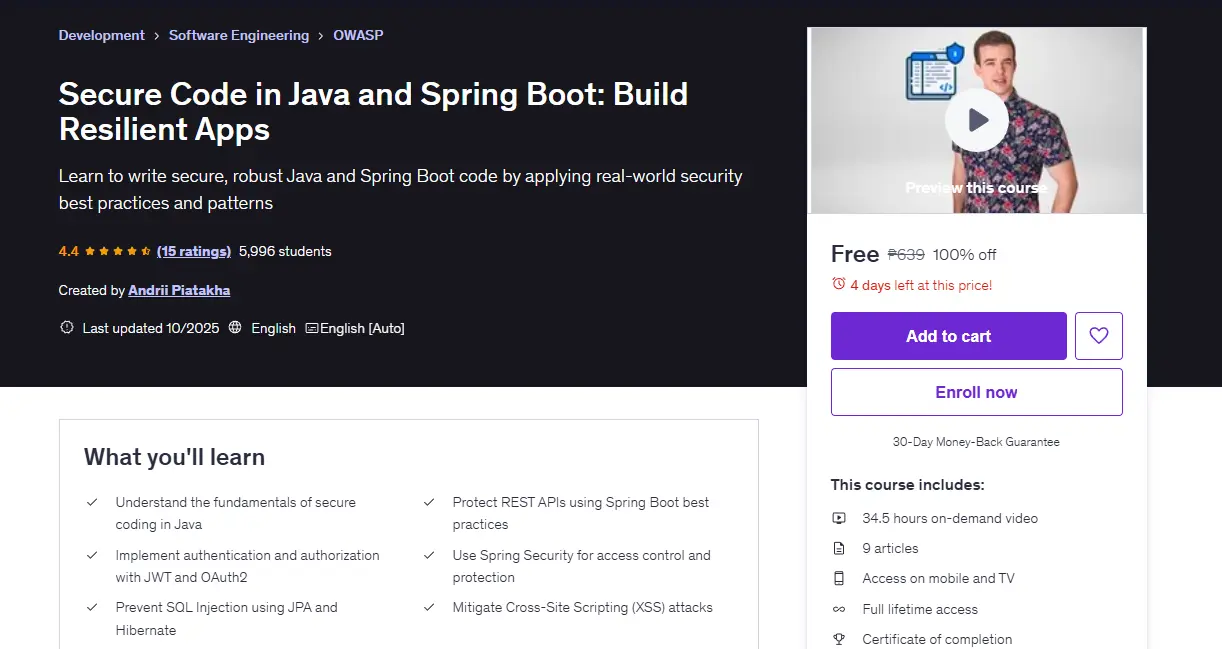Click the last updated badge icon
The width and height of the screenshot is (1222, 649).
click(67, 328)
